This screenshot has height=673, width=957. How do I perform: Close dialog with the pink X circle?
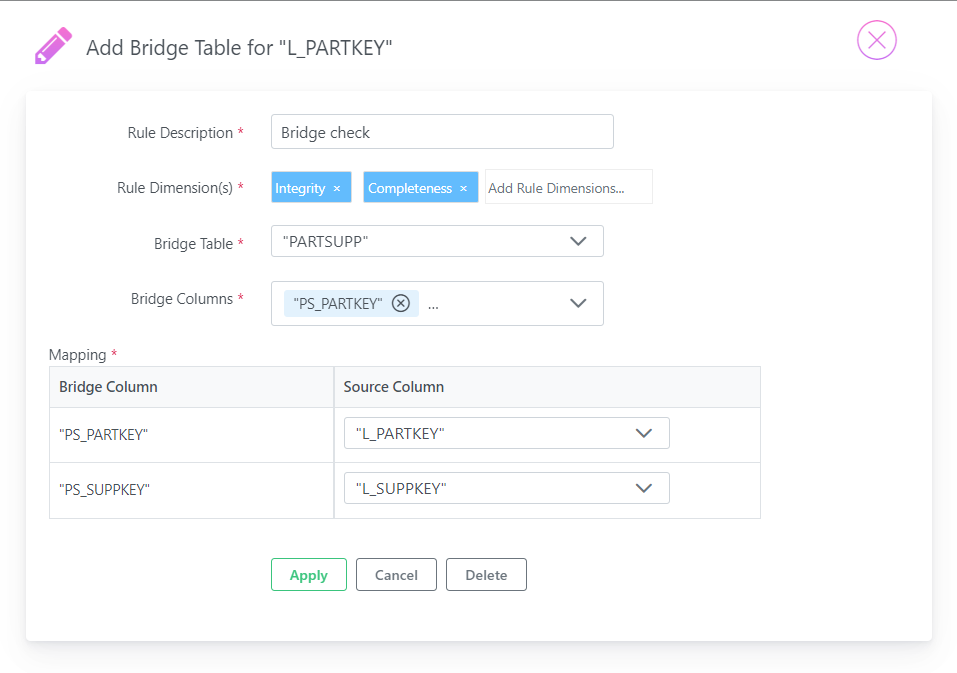pyautogui.click(x=876, y=40)
